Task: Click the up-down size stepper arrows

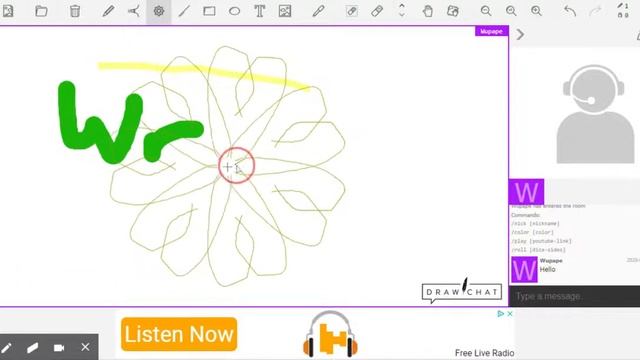Action: tap(402, 10)
